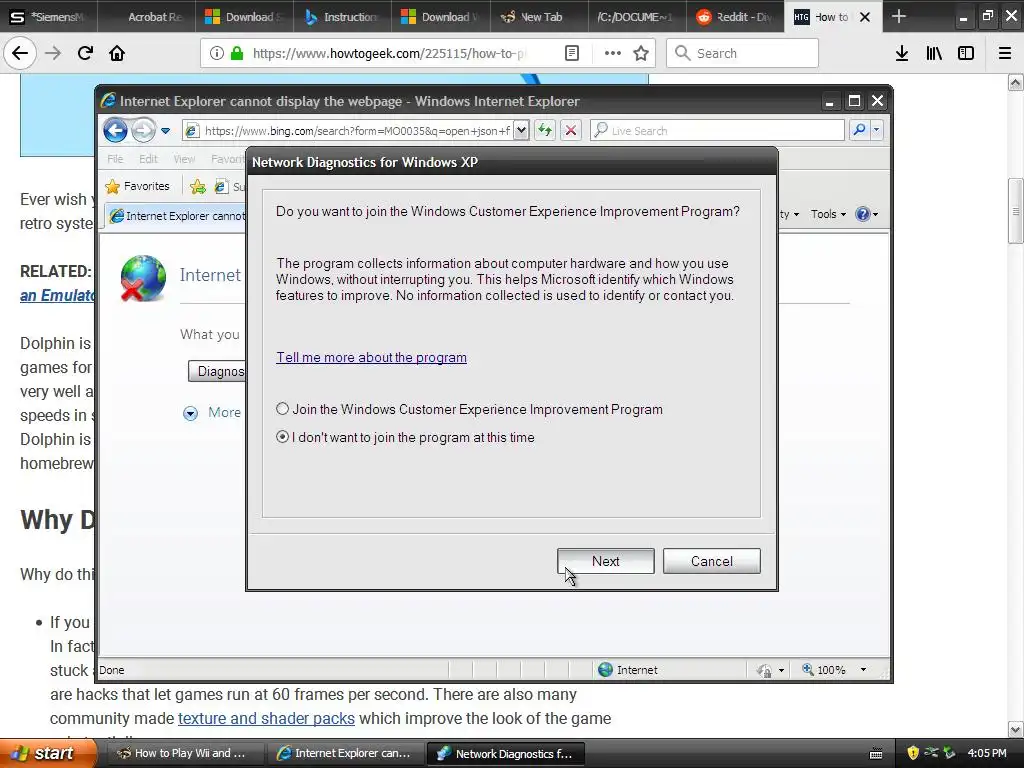The width and height of the screenshot is (1024, 768).
Task: Open Firefox downloads arrow
Action: (902, 54)
